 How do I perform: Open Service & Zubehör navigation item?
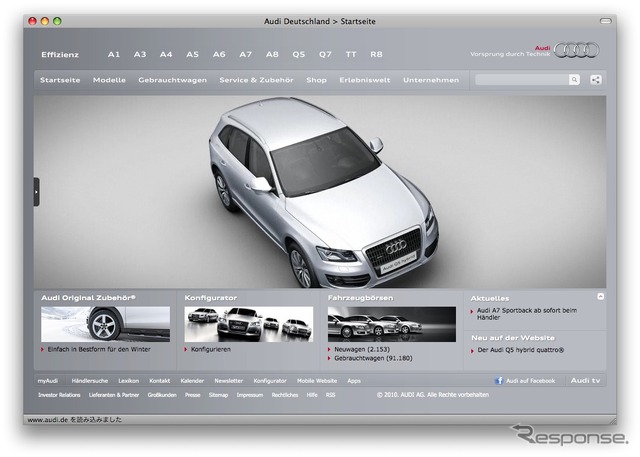[x=256, y=80]
